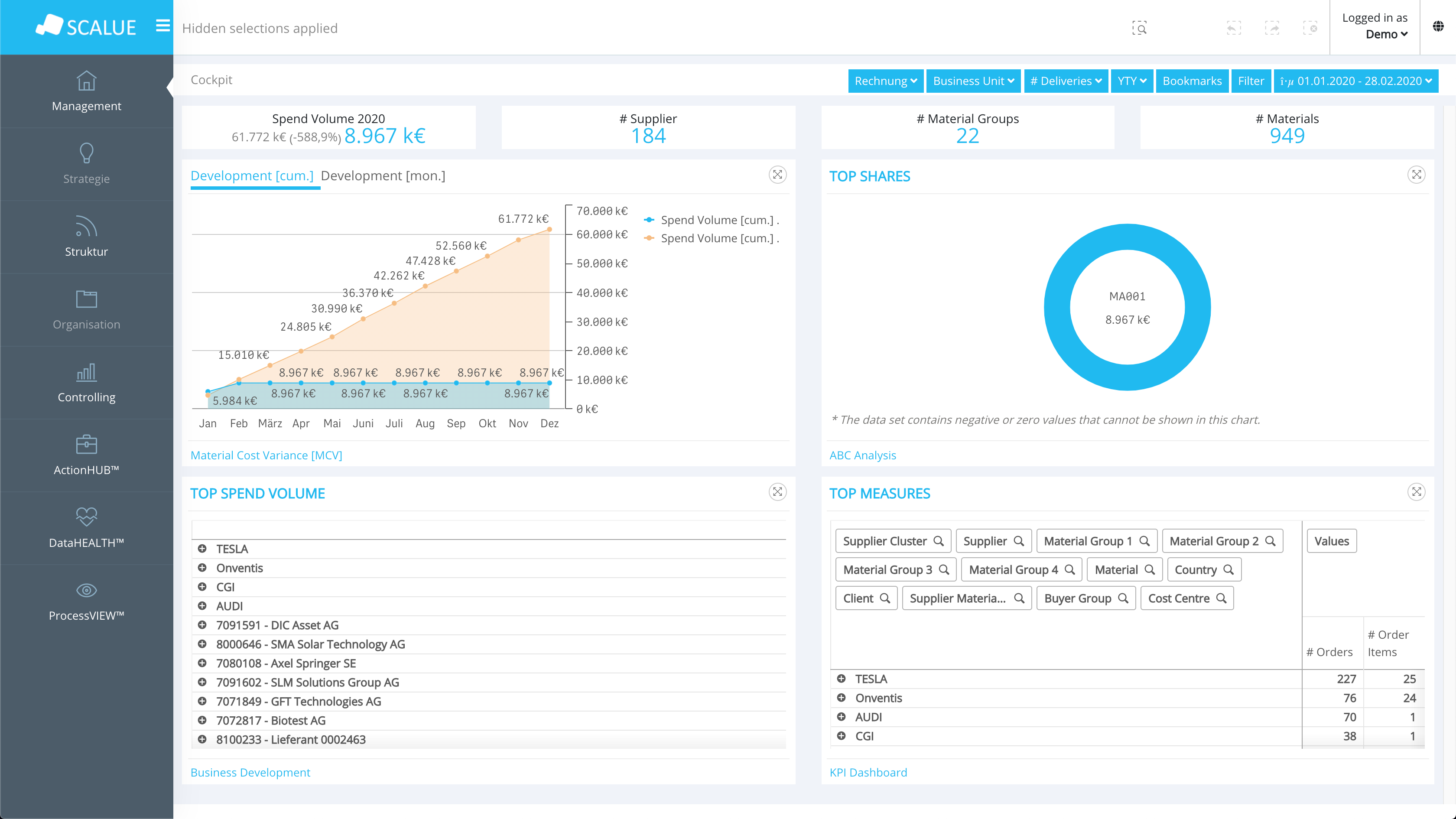1456x819 pixels.
Task: Clear all selections icon
Action: coord(1310,28)
